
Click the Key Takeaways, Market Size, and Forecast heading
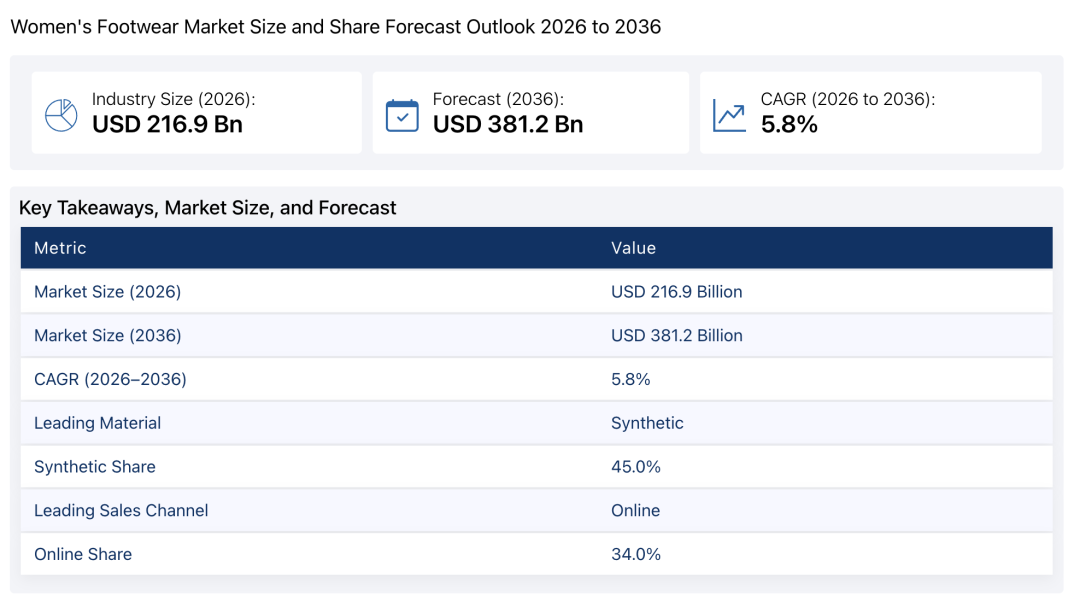click(207, 208)
